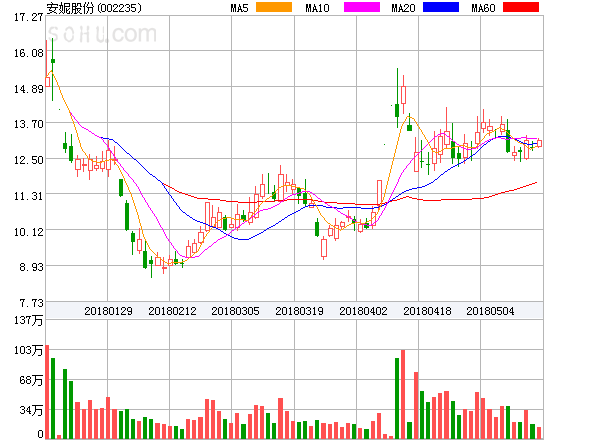
Task: Select the 20180305 date marker
Action: tap(235, 311)
